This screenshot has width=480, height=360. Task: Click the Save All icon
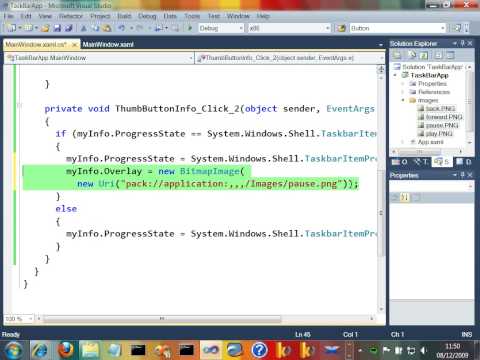[69, 28]
